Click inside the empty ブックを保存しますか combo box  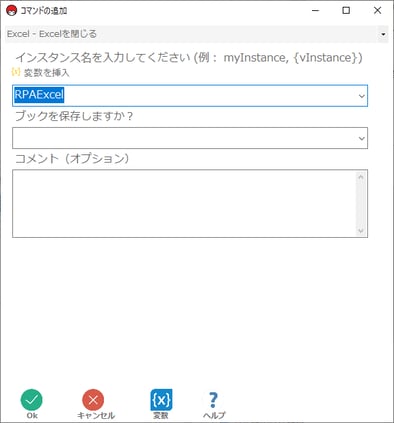click(x=190, y=138)
